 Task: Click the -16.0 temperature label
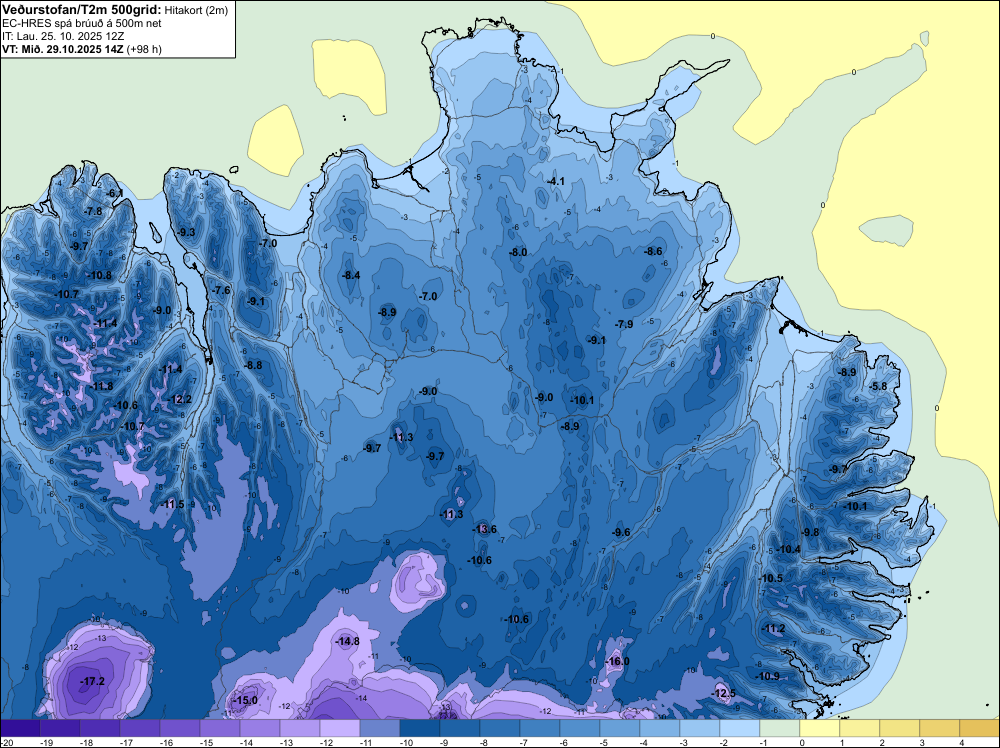tap(617, 661)
